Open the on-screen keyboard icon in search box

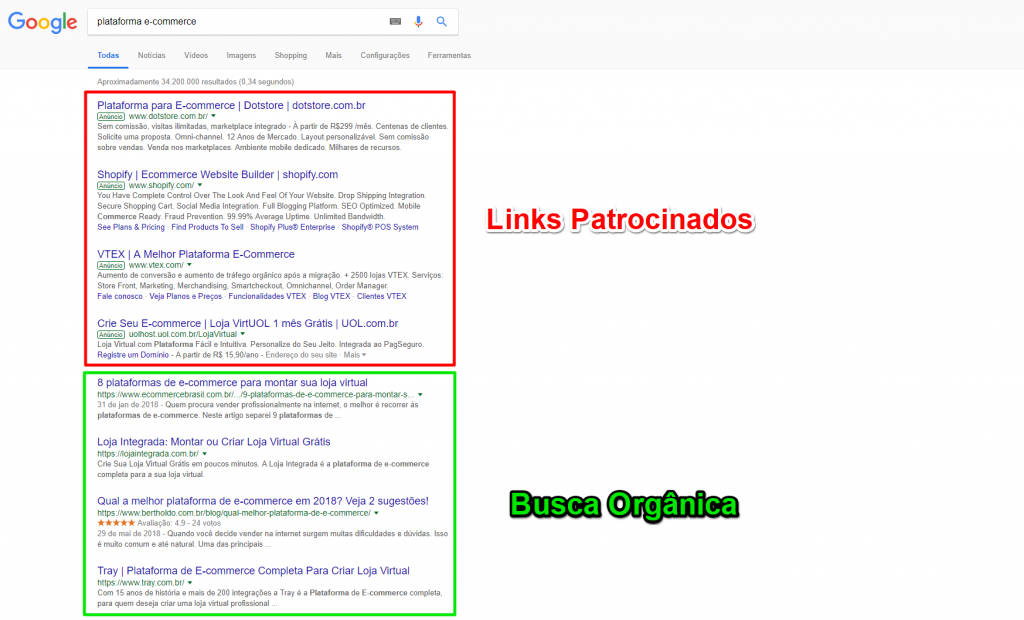tap(395, 22)
